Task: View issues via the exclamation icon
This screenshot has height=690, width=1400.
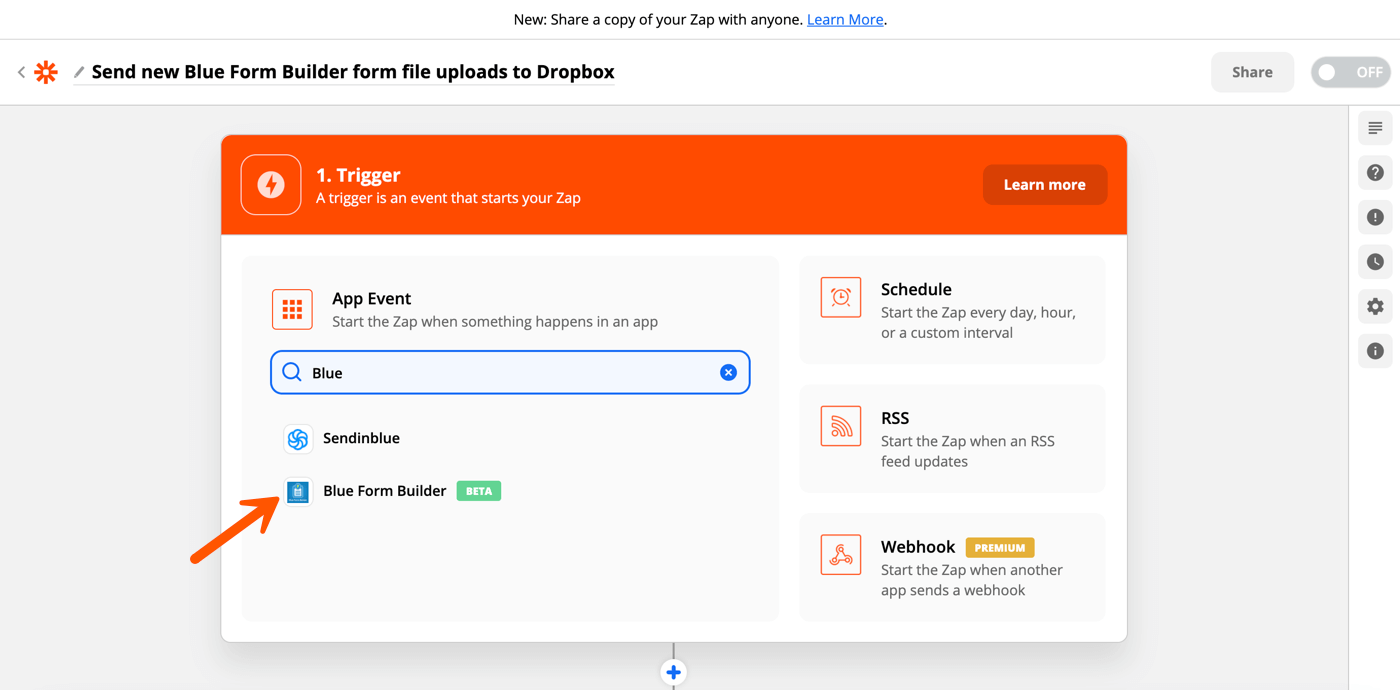Action: [x=1374, y=217]
